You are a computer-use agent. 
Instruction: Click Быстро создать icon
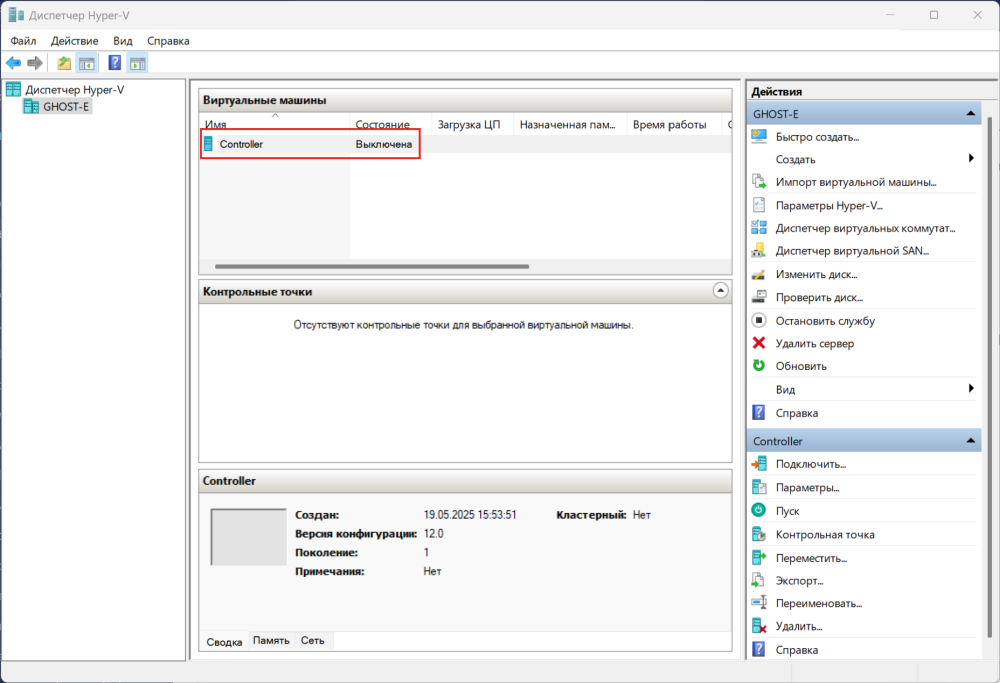click(759, 136)
